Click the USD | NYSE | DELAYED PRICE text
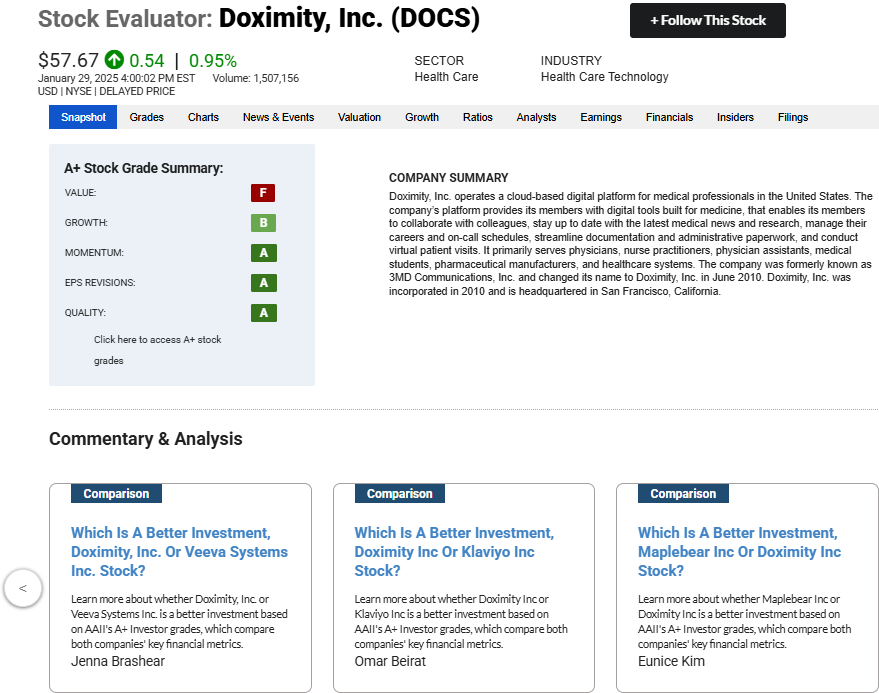Screen dimensions: 879x693 [x=107, y=91]
